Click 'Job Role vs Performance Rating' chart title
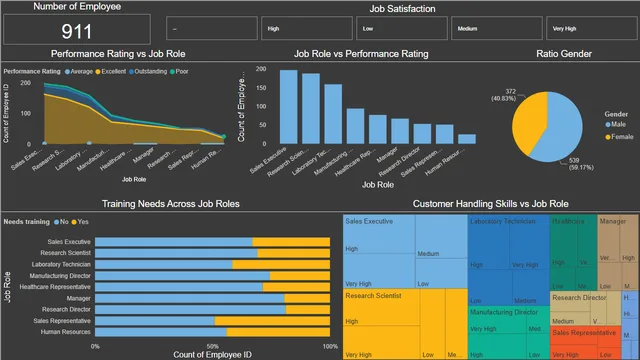This screenshot has width=640, height=360. click(x=361, y=54)
